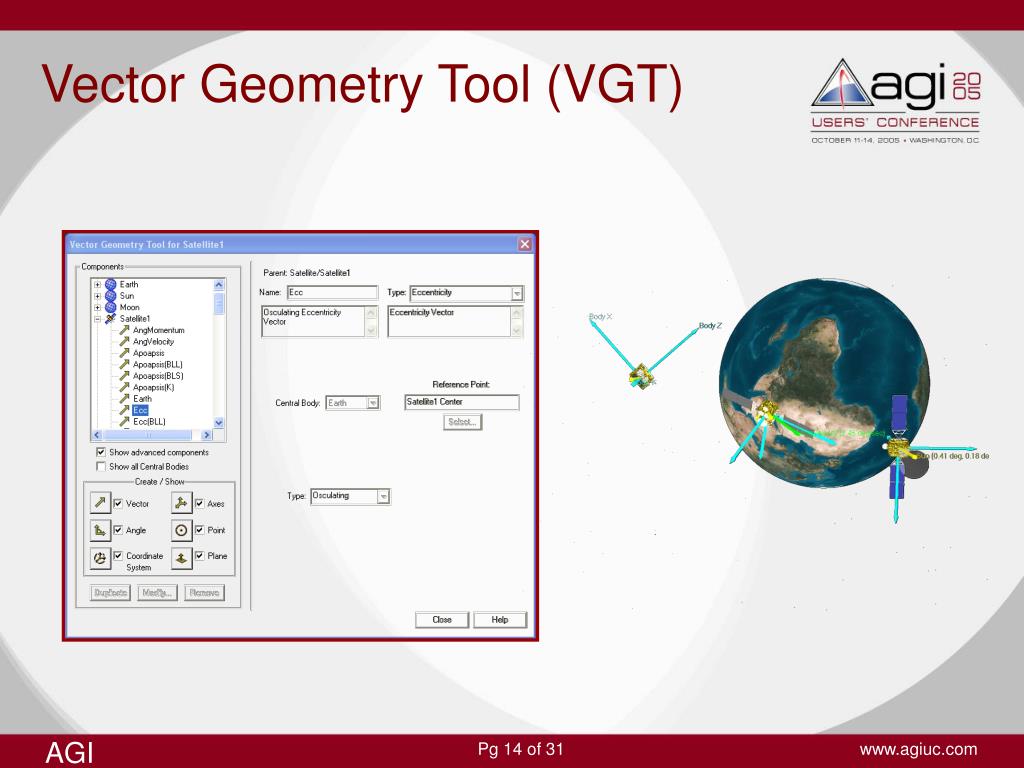Image resolution: width=1024 pixels, height=768 pixels.
Task: Enable Show all Central Bodies checkbox
Action: coord(101,466)
